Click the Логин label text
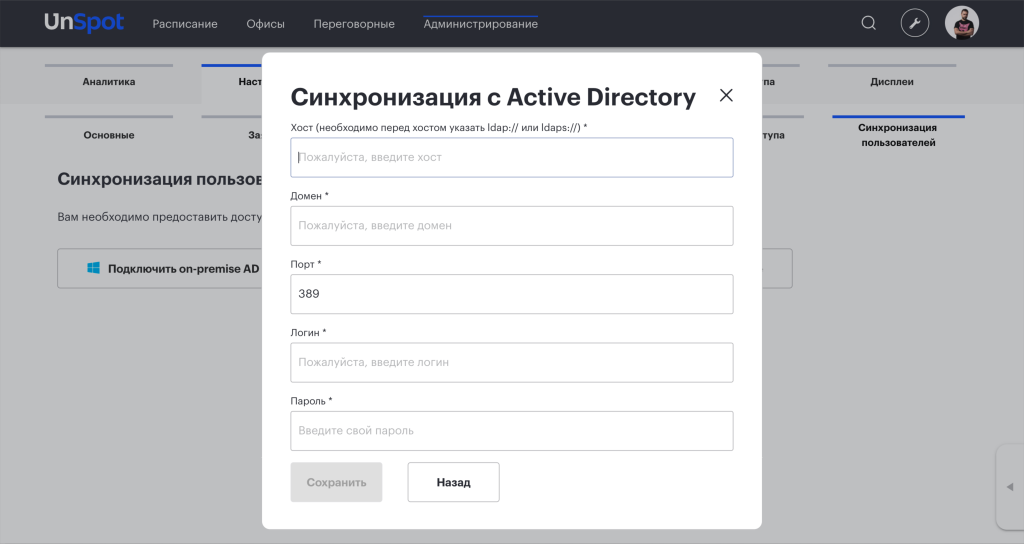1024x544 pixels. click(x=308, y=332)
